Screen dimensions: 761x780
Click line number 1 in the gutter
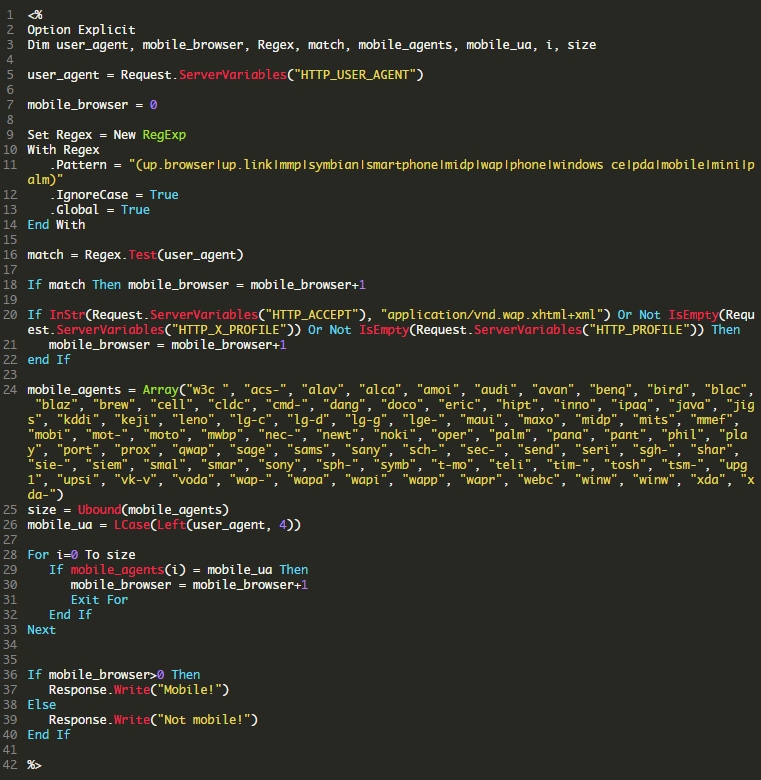[10, 15]
